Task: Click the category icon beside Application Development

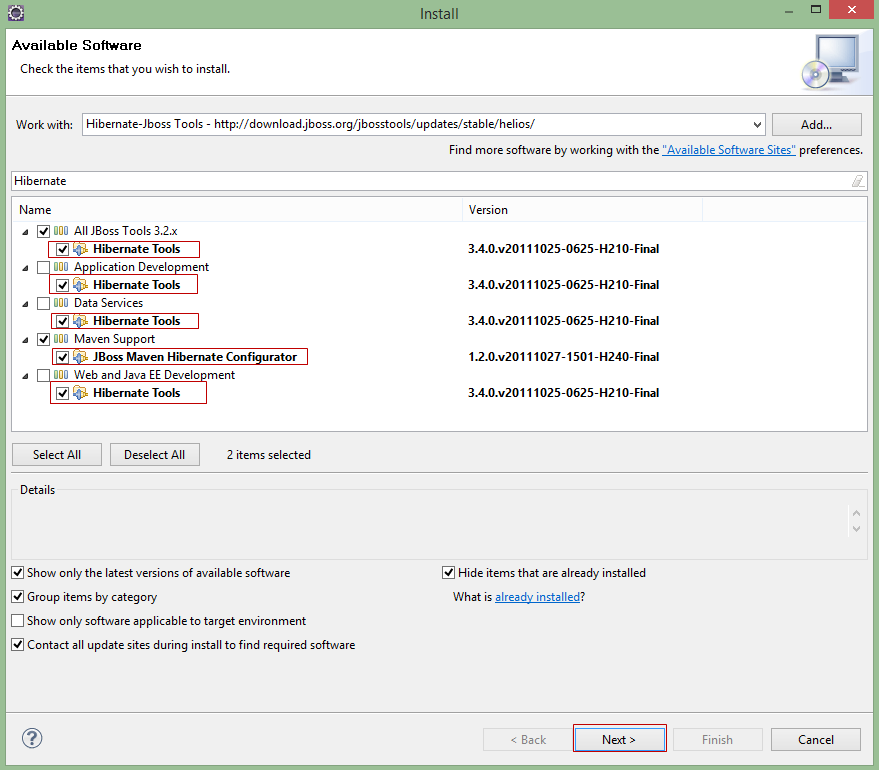Action: tap(61, 267)
